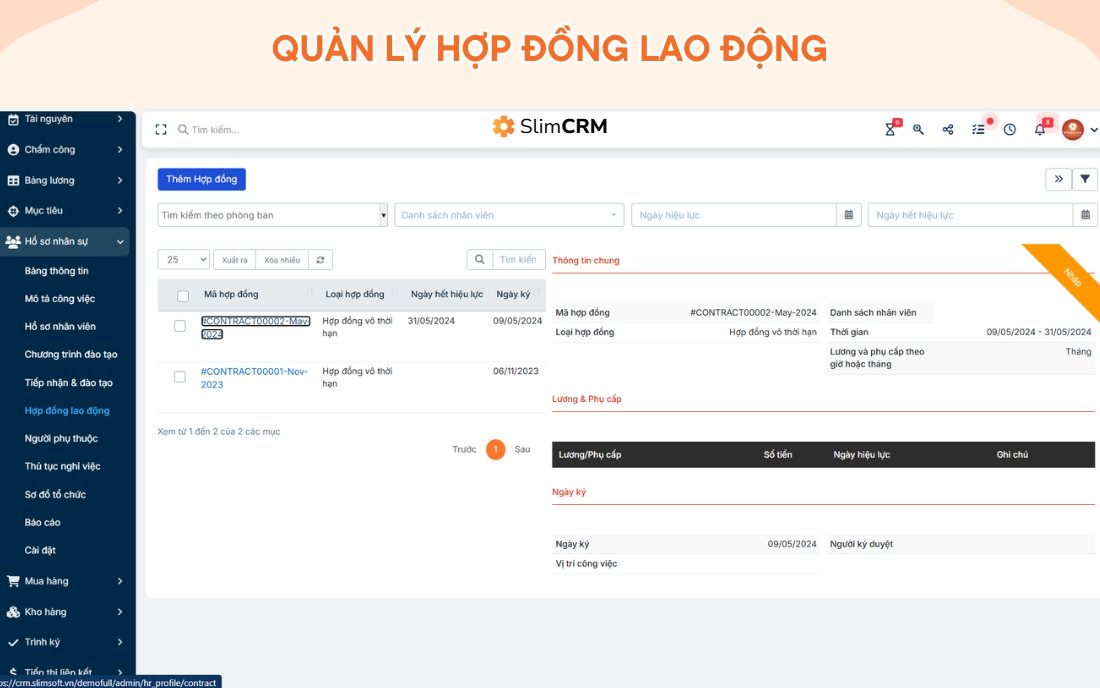Expand Tài nguyên menu chevron
Viewport: 1100px width, 688px height.
tap(120, 119)
